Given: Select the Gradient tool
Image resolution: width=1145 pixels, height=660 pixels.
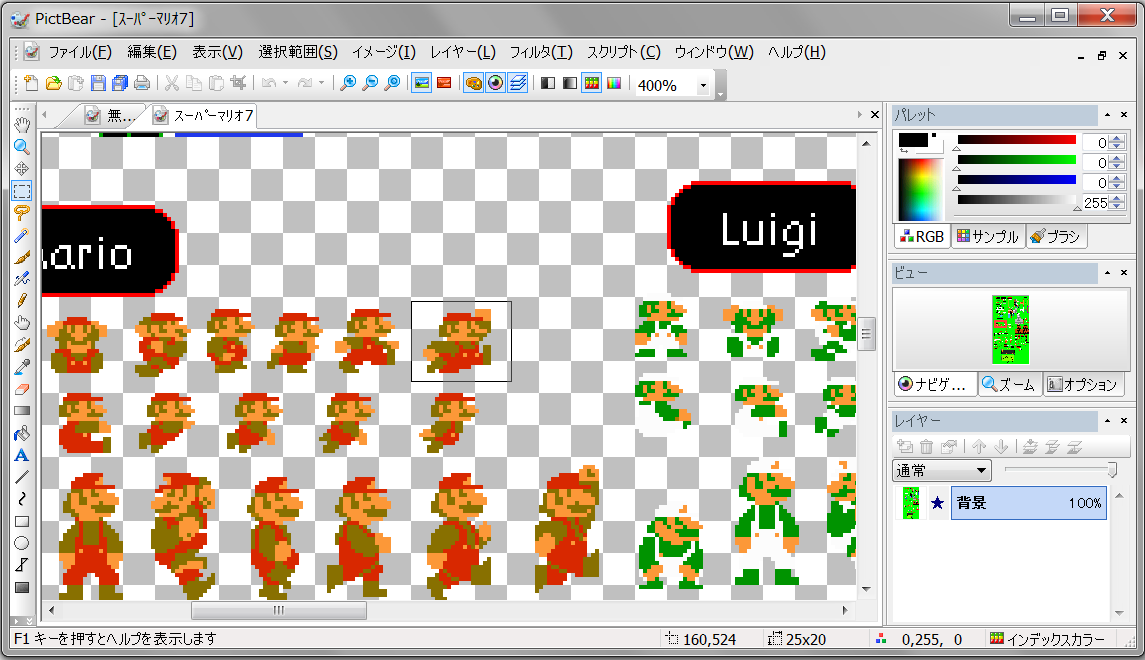Looking at the screenshot, I should [x=22, y=411].
